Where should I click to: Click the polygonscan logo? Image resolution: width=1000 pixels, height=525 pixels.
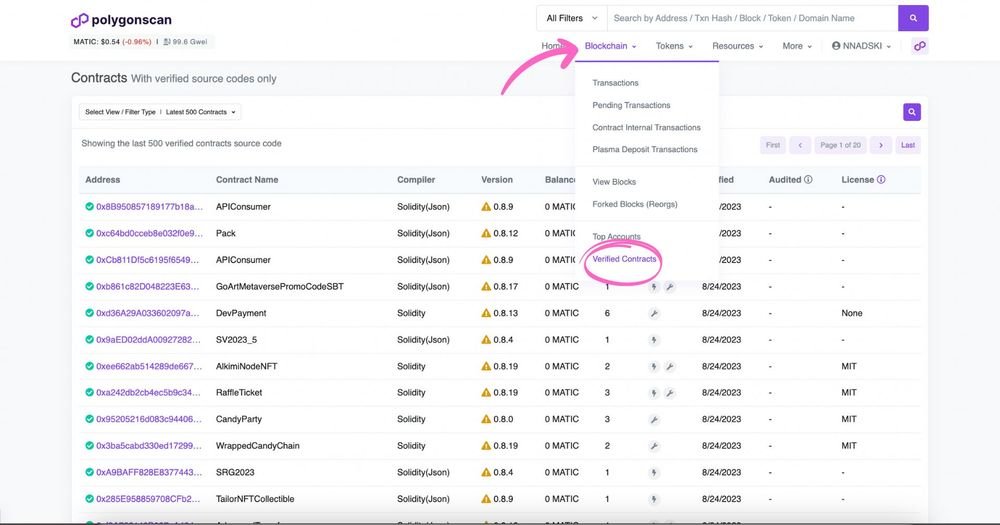click(x=119, y=21)
